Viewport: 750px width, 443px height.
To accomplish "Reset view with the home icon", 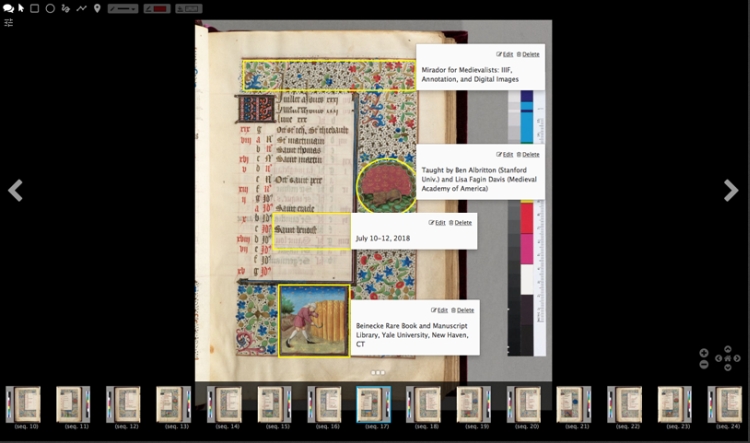I will [728, 358].
